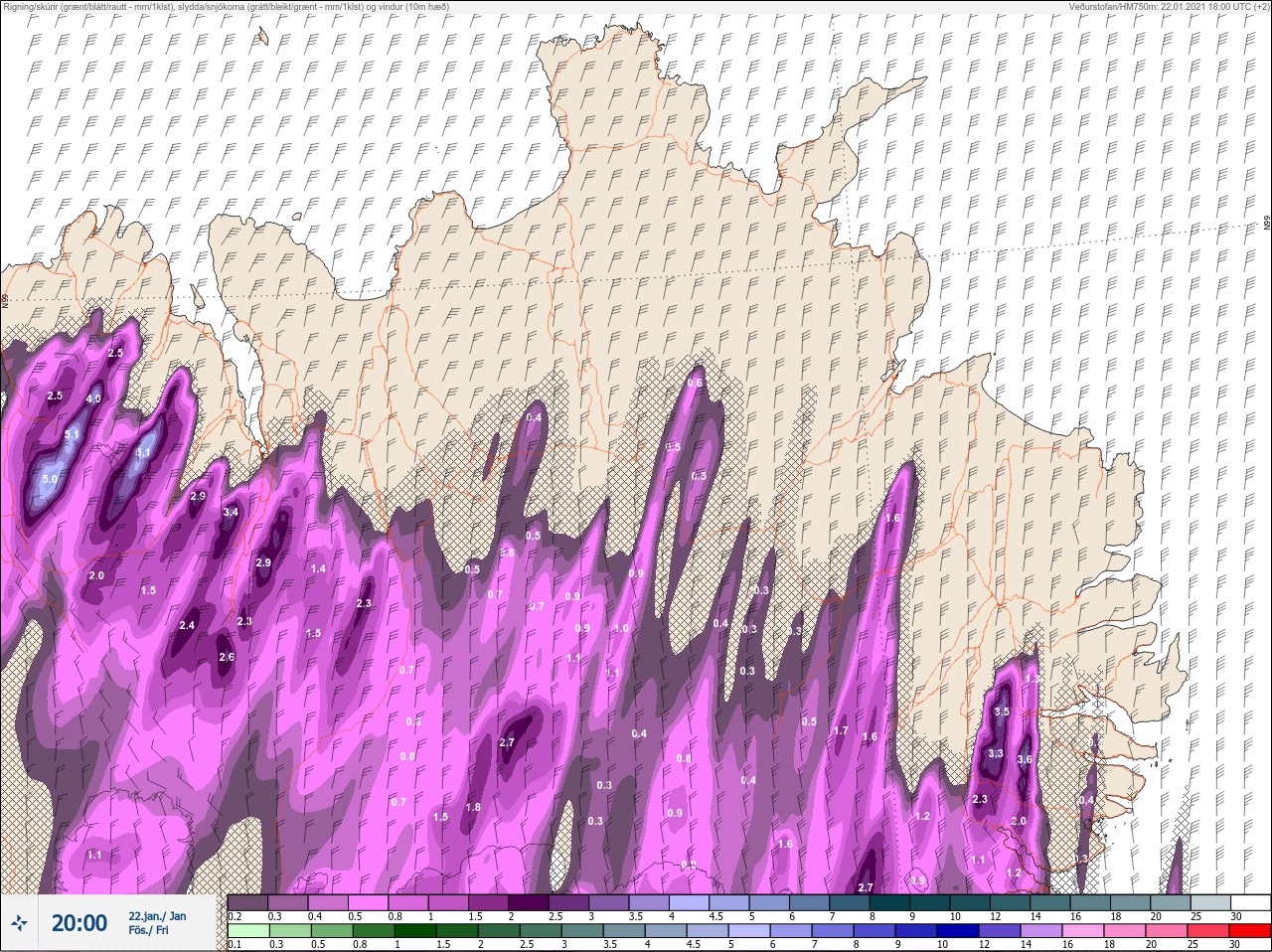Select the darkest purple 2–2.5 swatch in upper legend row

pyautogui.click(x=530, y=902)
